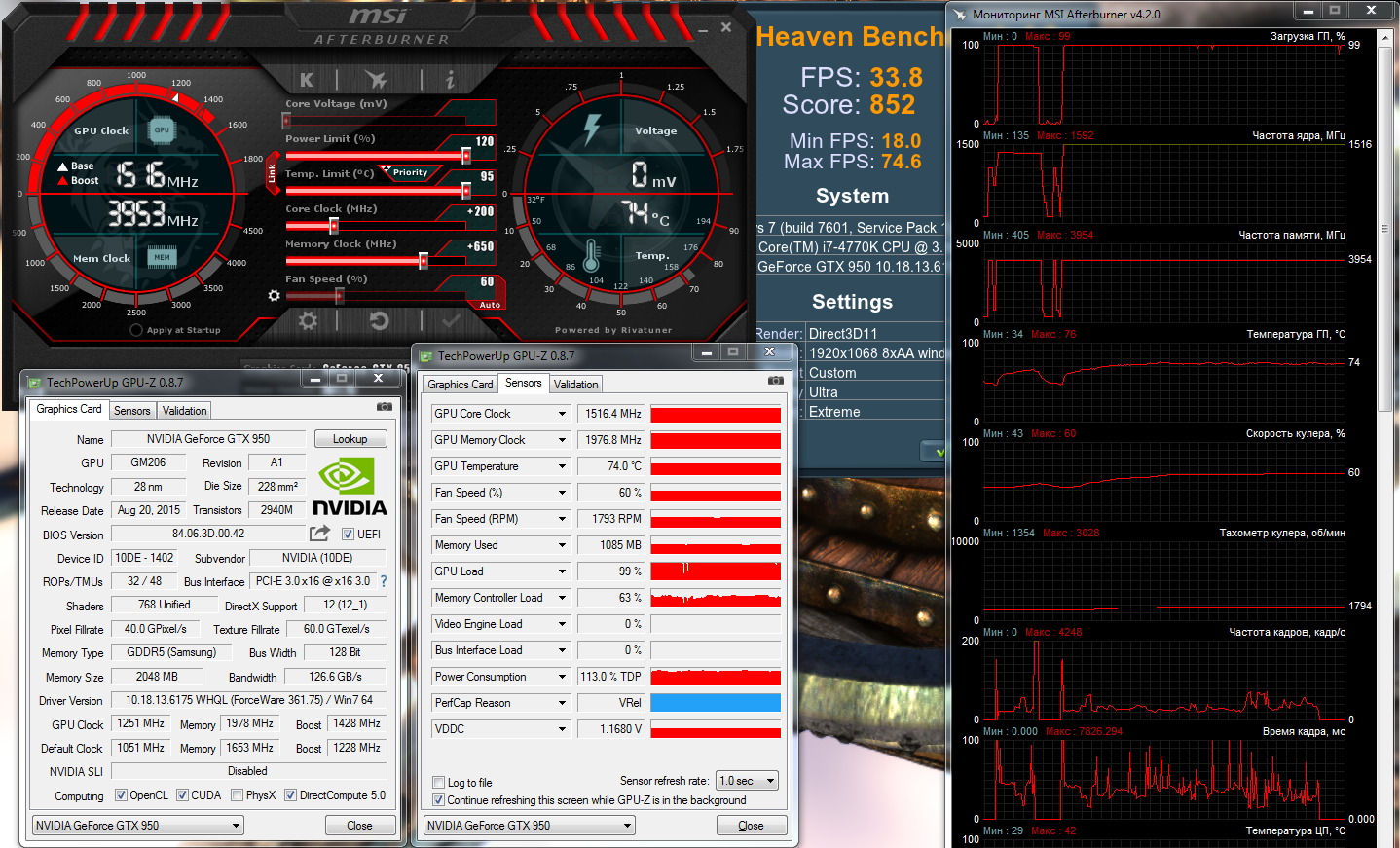Click Close in Graphics Card window
1400x848 pixels.
point(359,826)
